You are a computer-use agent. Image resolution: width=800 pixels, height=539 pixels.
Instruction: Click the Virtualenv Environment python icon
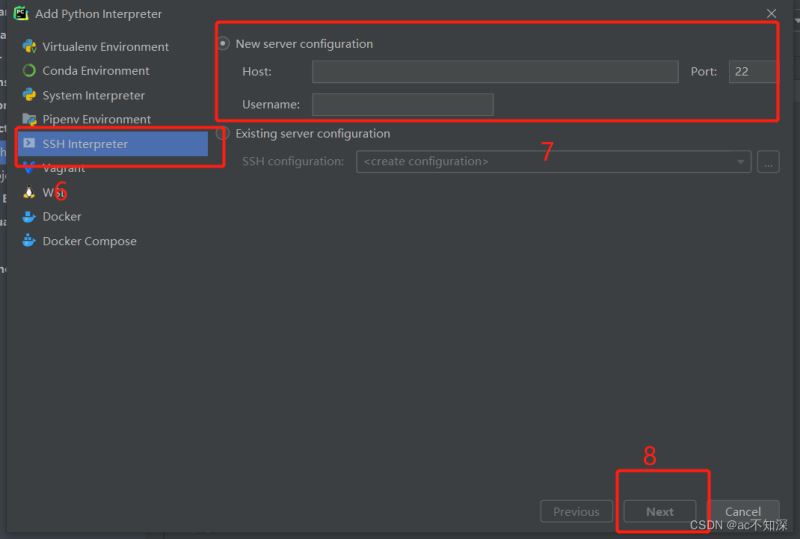tap(29, 46)
